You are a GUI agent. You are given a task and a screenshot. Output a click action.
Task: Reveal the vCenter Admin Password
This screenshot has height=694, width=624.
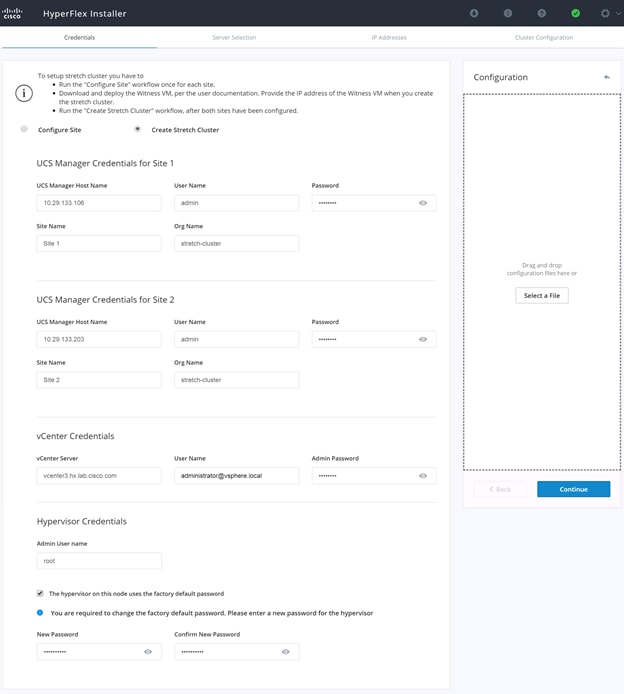coord(423,475)
